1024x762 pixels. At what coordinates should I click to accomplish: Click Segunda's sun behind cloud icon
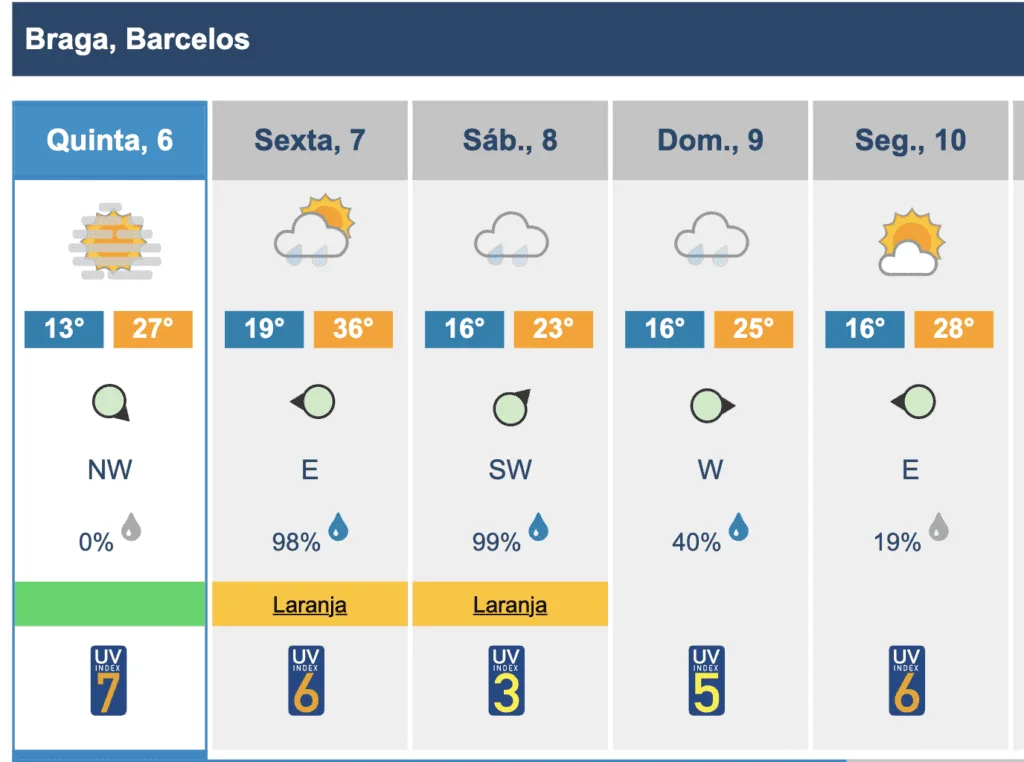pyautogui.click(x=910, y=242)
